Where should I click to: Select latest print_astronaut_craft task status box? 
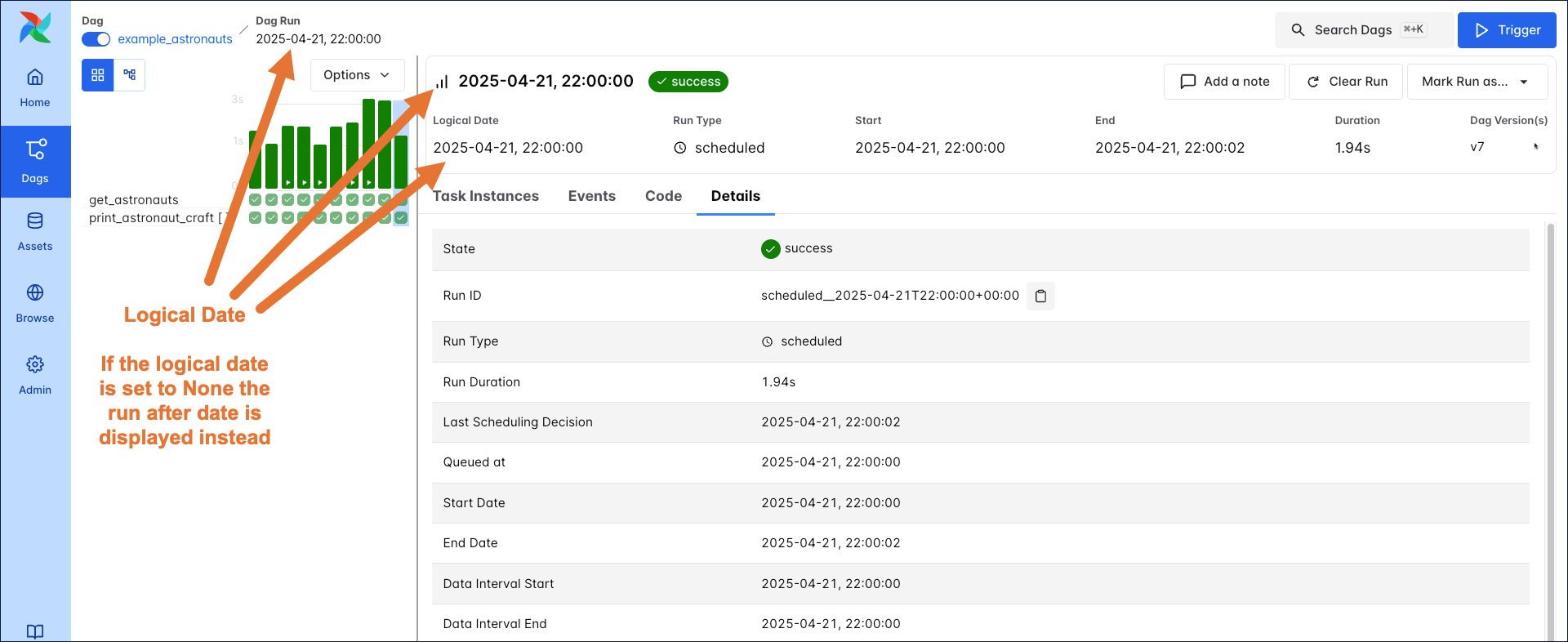pos(401,218)
